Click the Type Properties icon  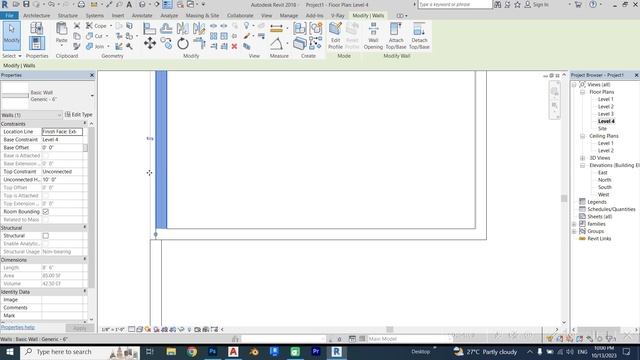point(36,28)
